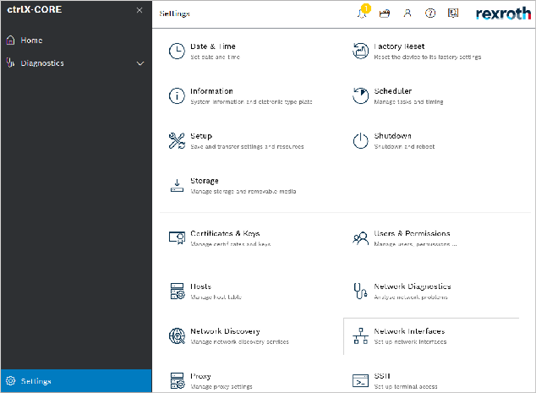Click the Home house icon in sidebar
Viewport: 536px width, 393px height.
[11, 40]
